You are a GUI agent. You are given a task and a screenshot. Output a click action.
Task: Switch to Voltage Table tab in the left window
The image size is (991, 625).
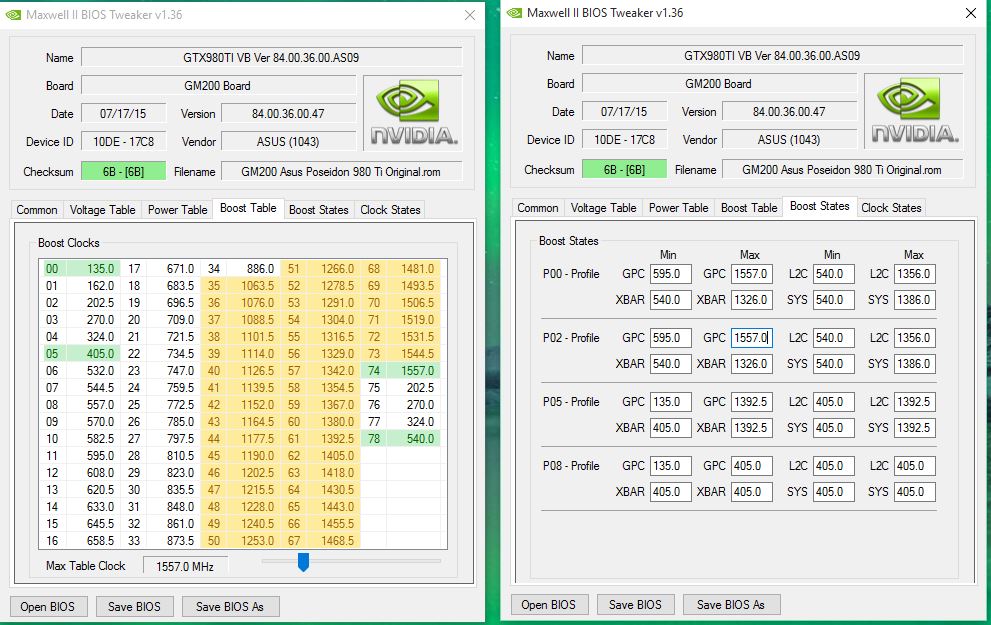pos(102,210)
